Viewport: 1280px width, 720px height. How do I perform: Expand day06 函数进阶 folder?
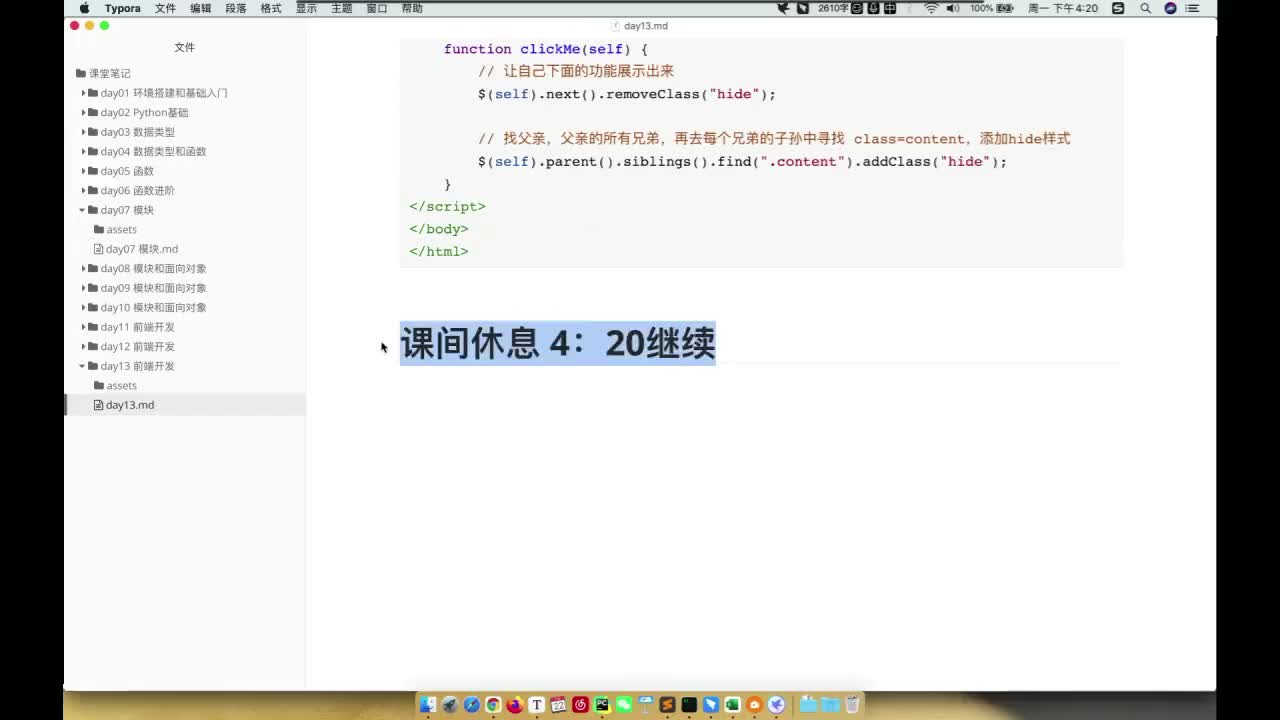point(84,191)
